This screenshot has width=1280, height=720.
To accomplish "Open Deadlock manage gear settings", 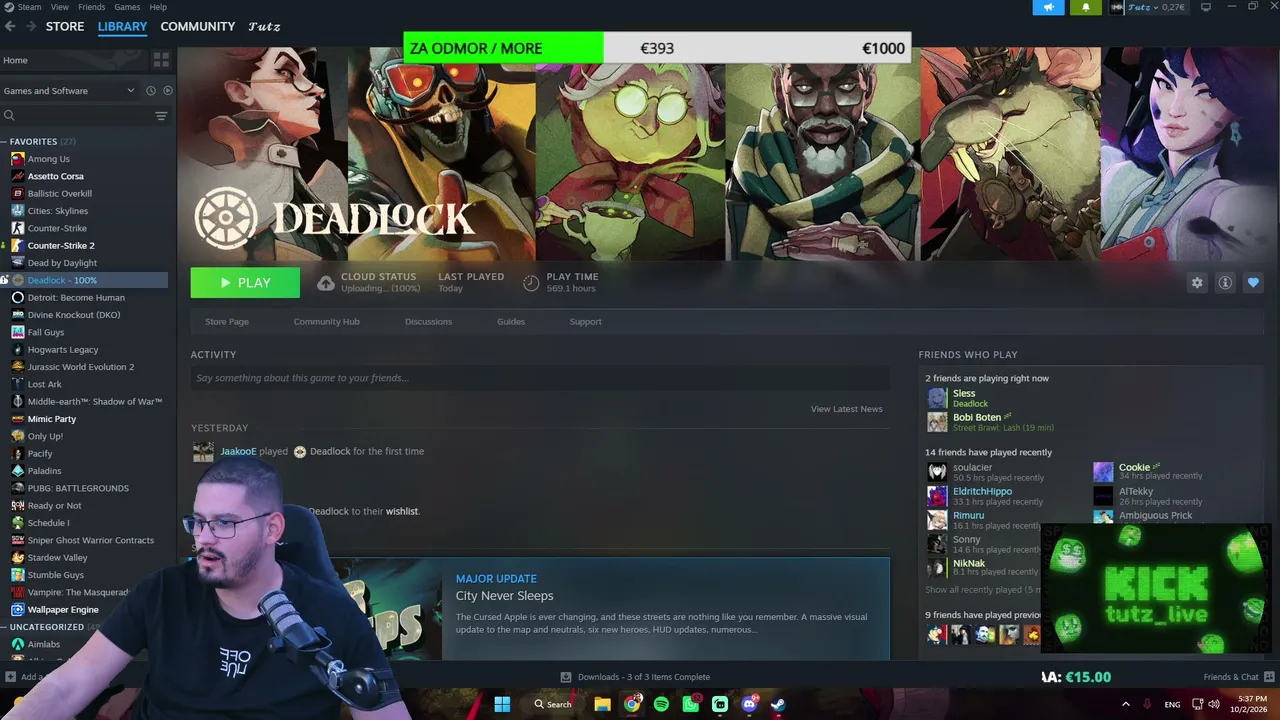I will click(1197, 283).
